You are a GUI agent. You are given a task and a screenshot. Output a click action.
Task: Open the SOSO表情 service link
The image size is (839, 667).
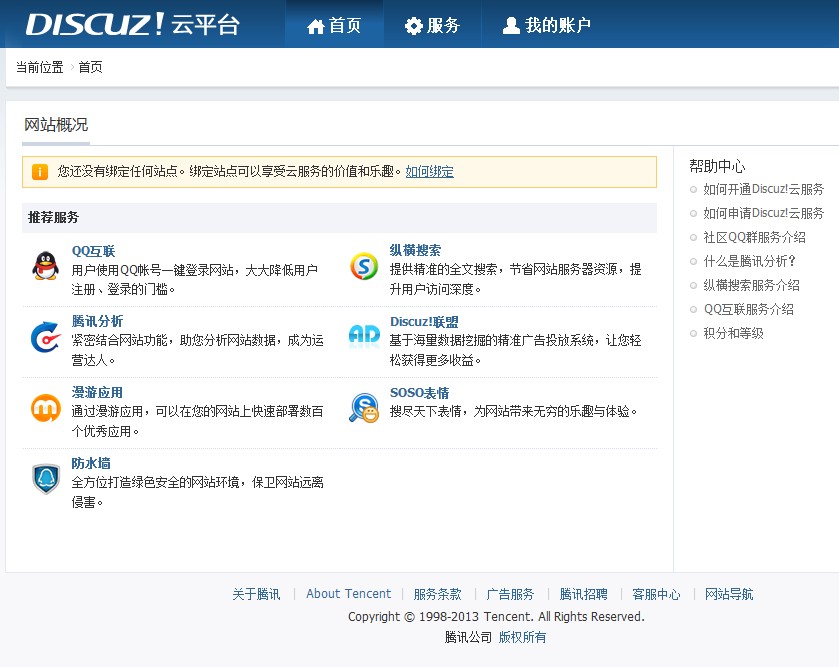(420, 393)
